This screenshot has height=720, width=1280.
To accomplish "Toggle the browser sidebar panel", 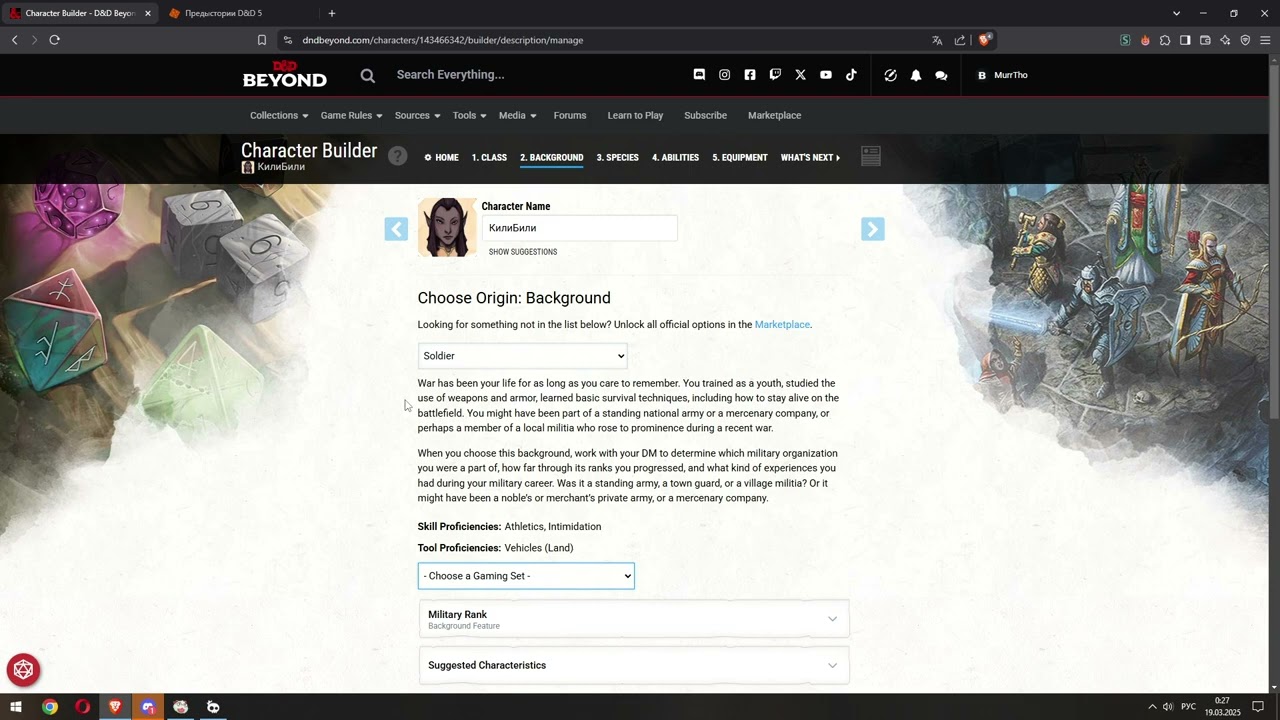I will coord(1185,40).
